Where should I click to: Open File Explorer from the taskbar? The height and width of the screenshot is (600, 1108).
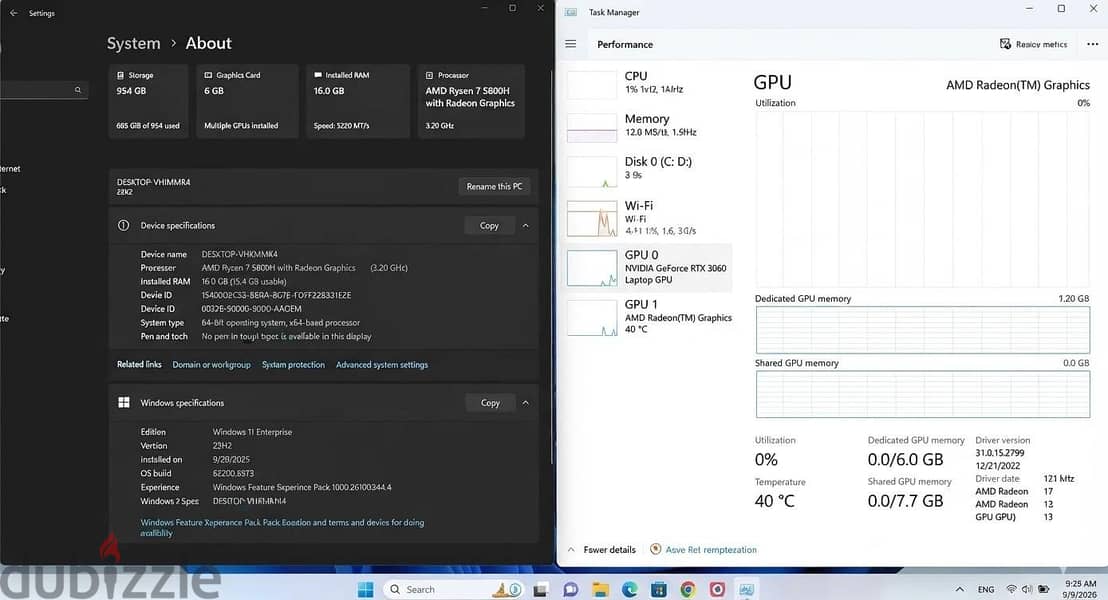600,589
